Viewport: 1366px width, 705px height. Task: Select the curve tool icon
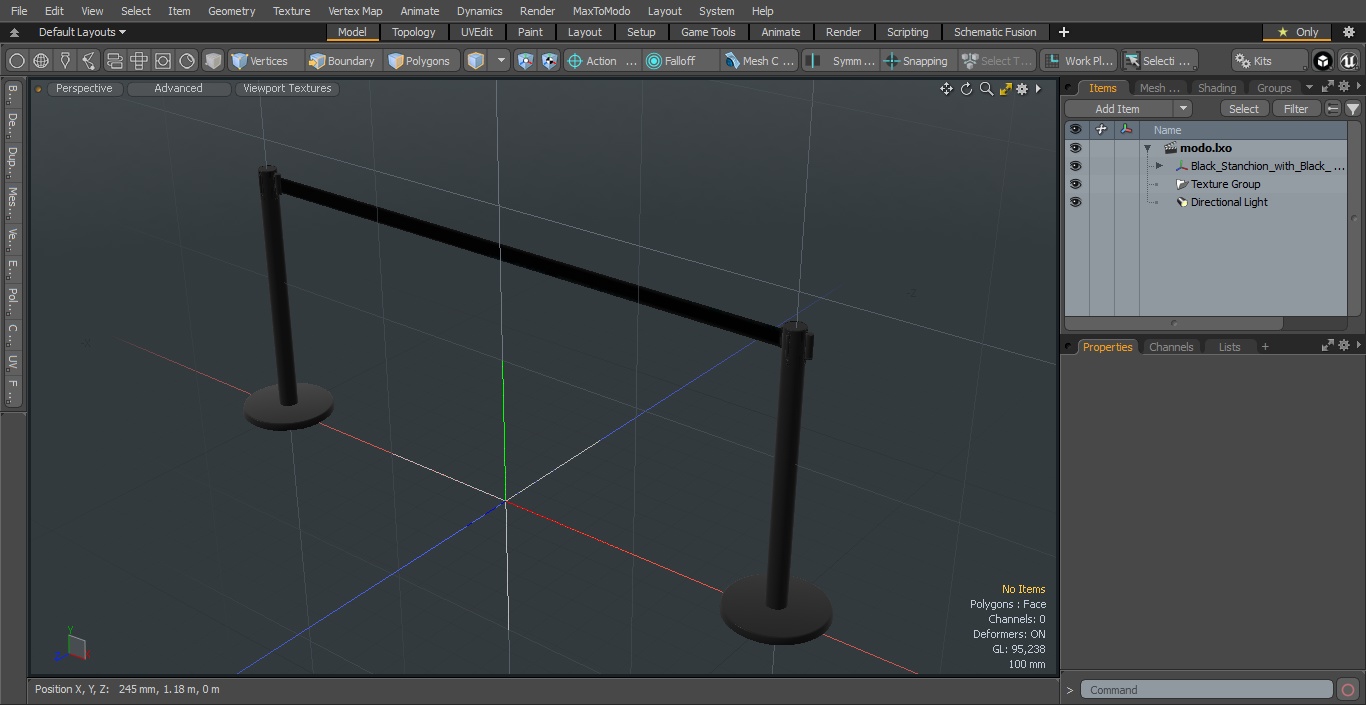89,61
